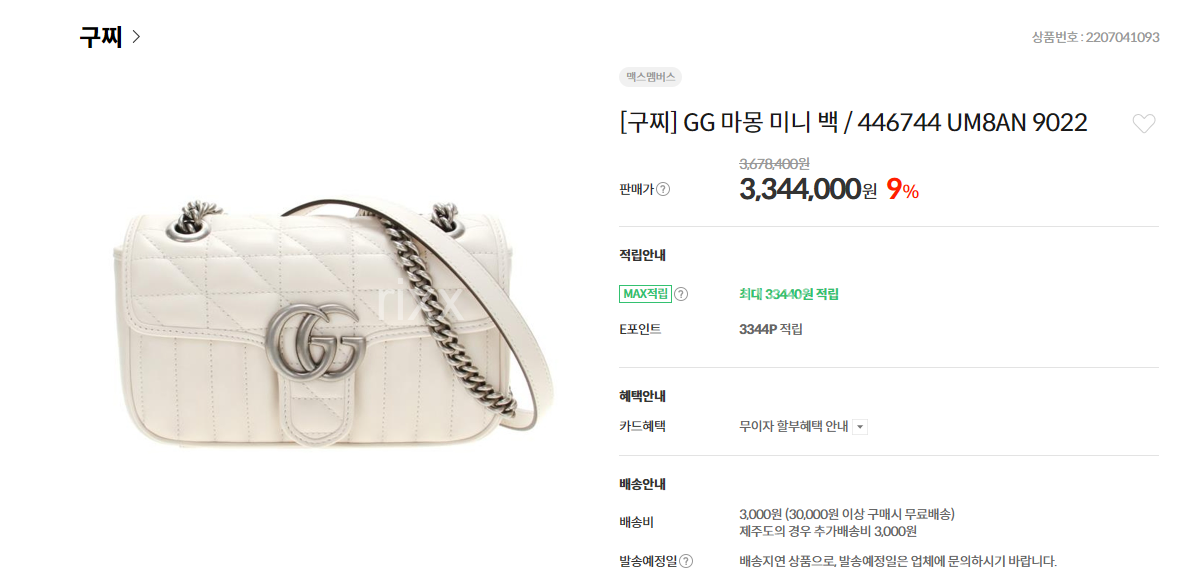Click the 9% discount rate
Viewport: 1186px width, 587px height.
pos(902,189)
